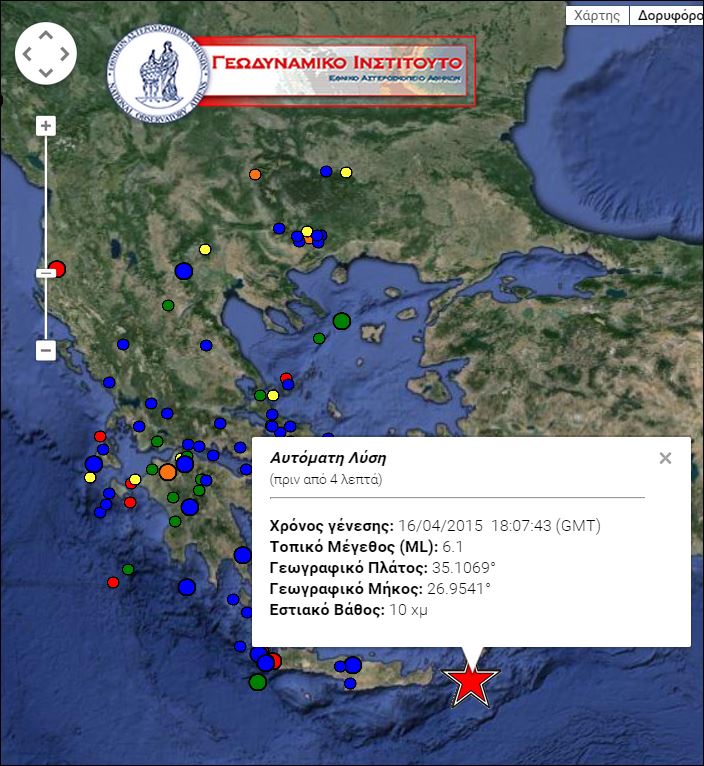Image resolution: width=704 pixels, height=766 pixels.
Task: Open the Γεωδυναμικό Ινστιτούτο logo banner
Action: 337,71
